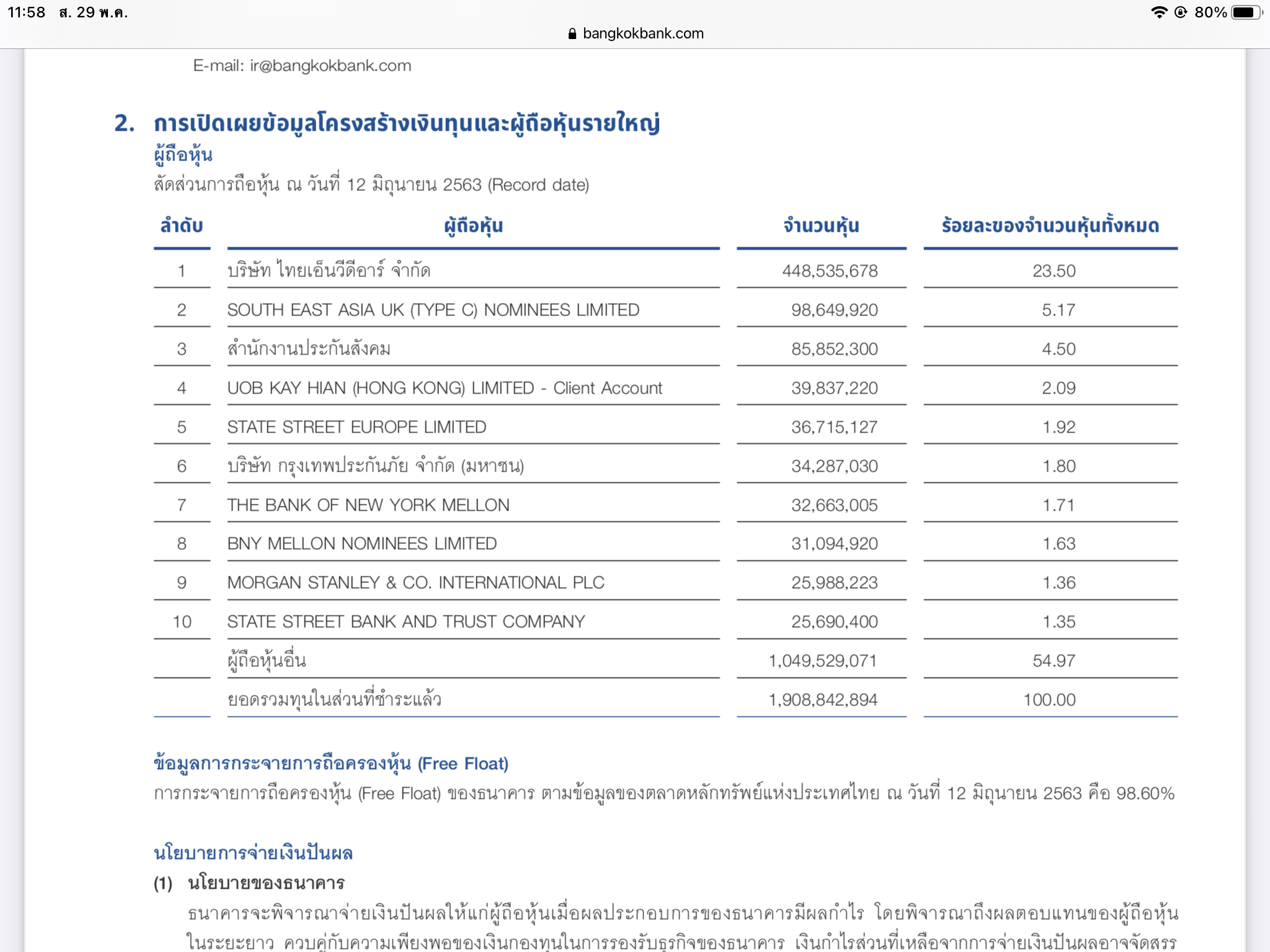This screenshot has height=952, width=1270.
Task: Select total shares 1,908,842,894
Action: (822, 700)
